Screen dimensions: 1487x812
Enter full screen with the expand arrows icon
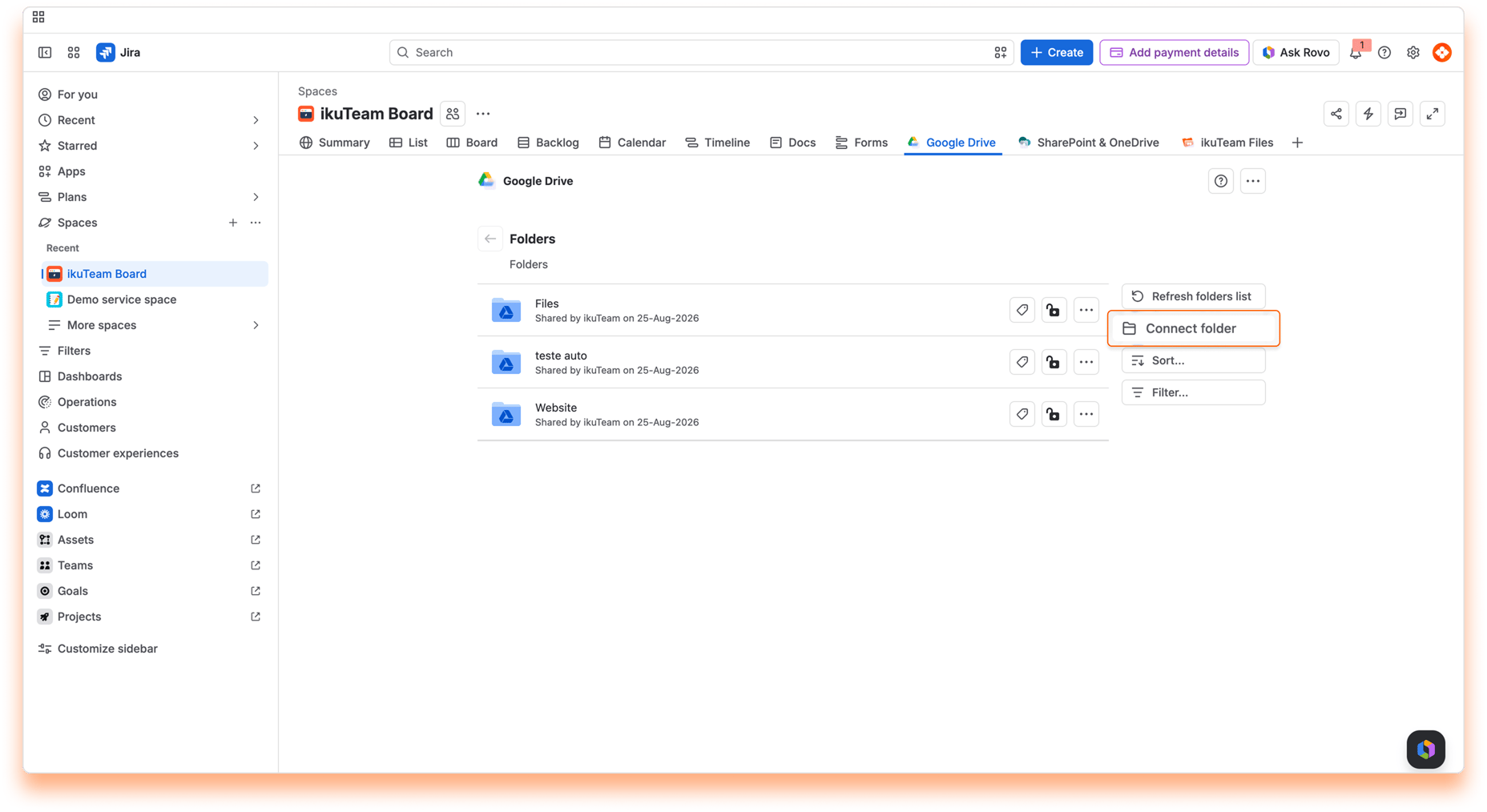coord(1433,114)
